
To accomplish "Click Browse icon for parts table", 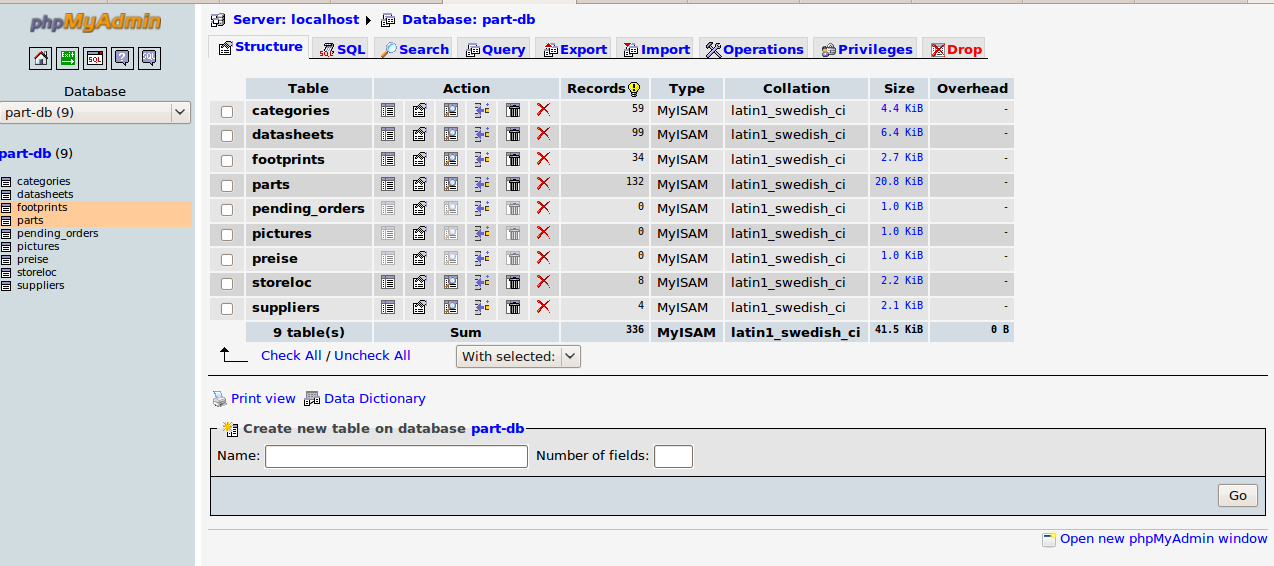I will point(388,184).
